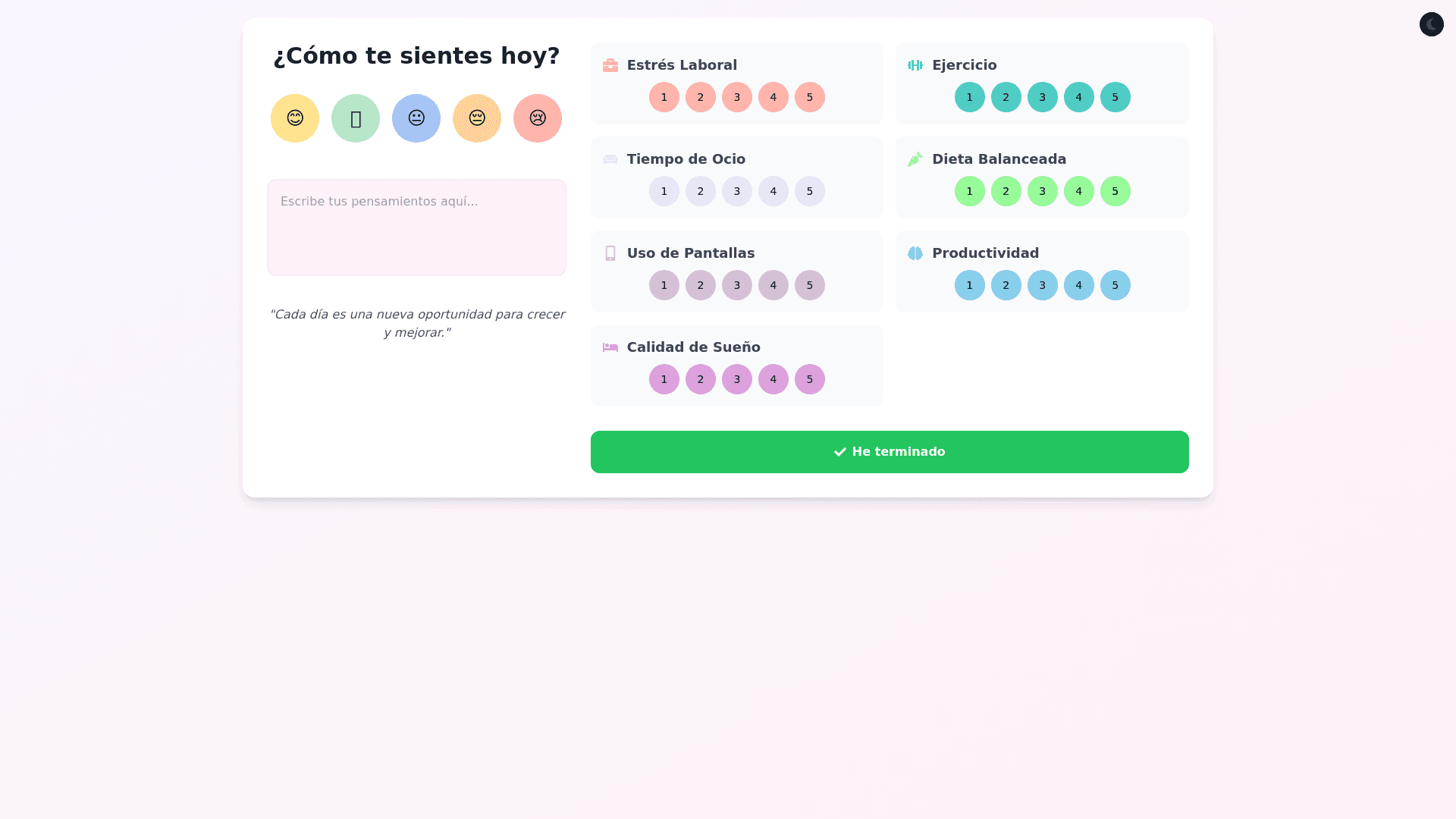1456x819 pixels.
Task: Rate Calidad de Sueño as 5
Action: click(810, 379)
